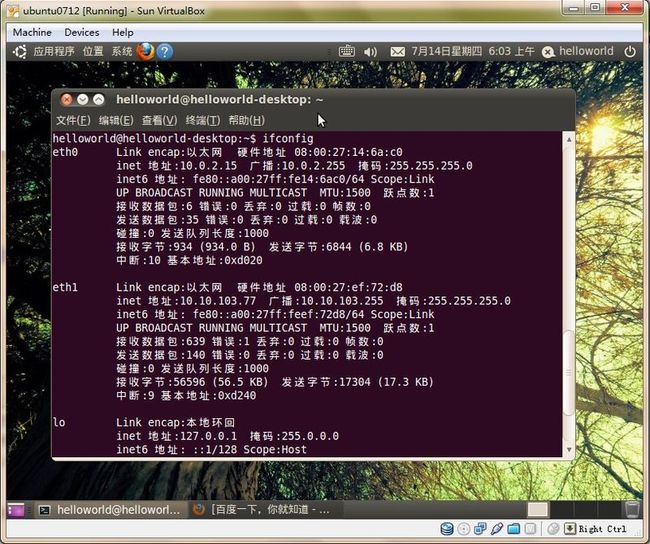The image size is (650, 544).
Task: Open the volume speaker icon
Action: [370, 52]
